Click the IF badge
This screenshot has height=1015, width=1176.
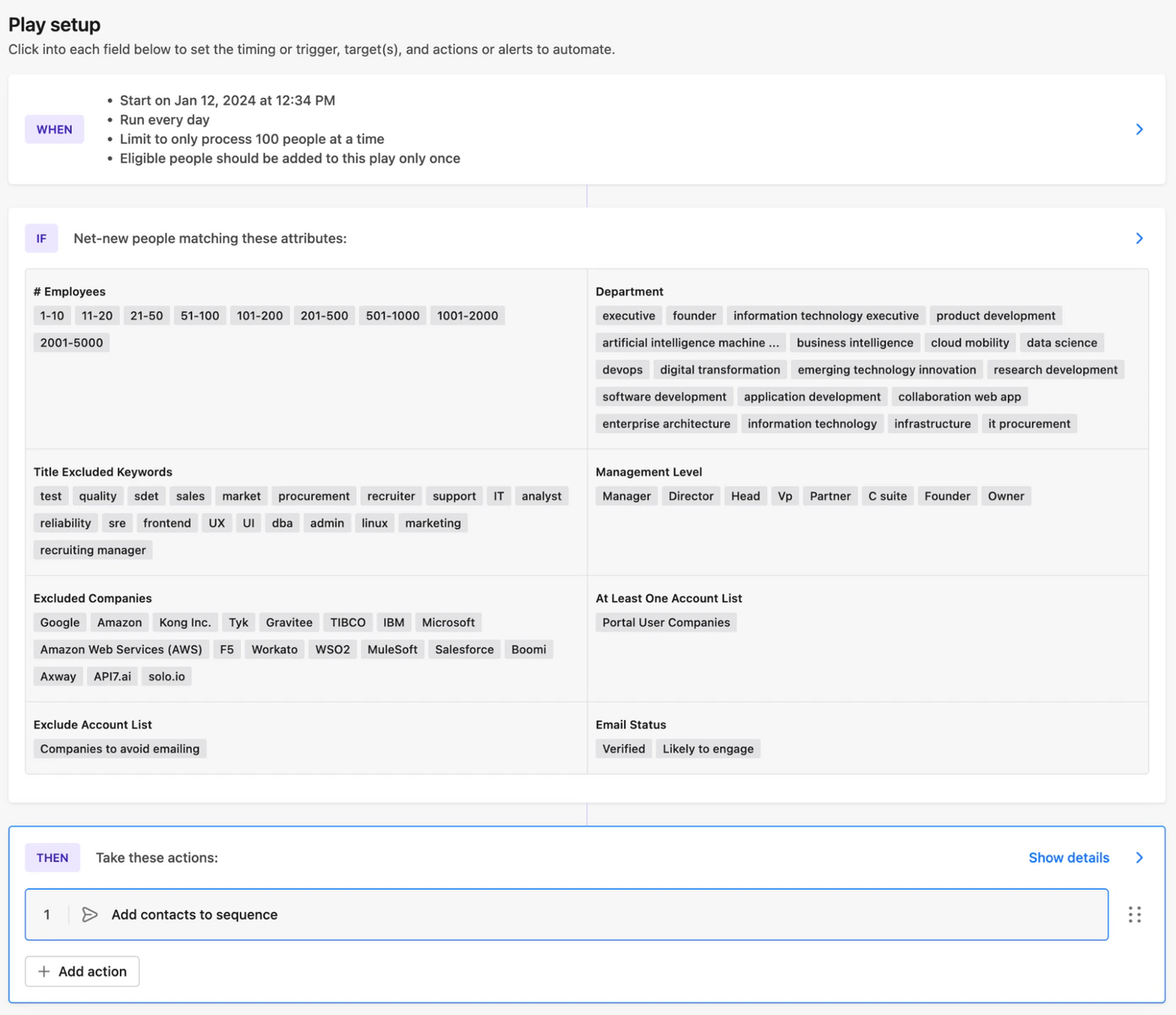tap(41, 238)
